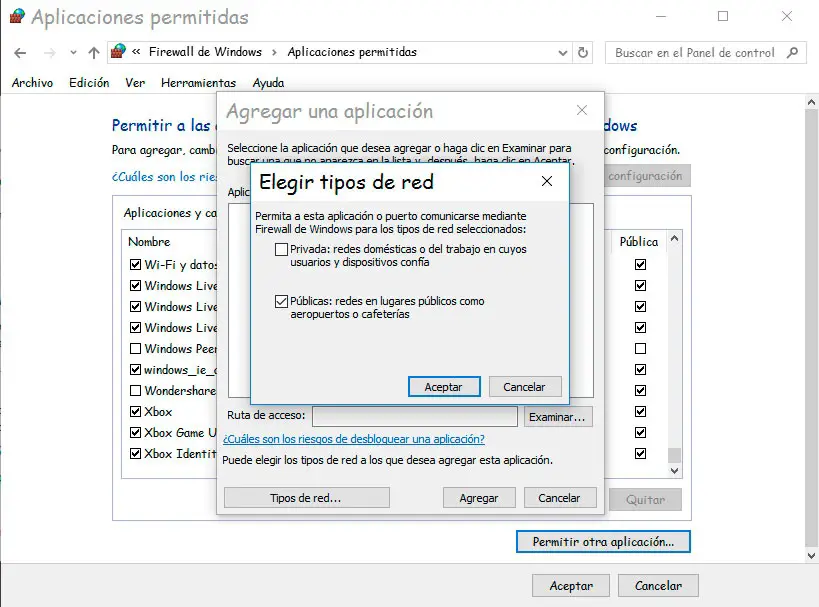Image resolution: width=819 pixels, height=607 pixels.
Task: Cancel the Agregar una aplicación dialog
Action: (x=560, y=498)
